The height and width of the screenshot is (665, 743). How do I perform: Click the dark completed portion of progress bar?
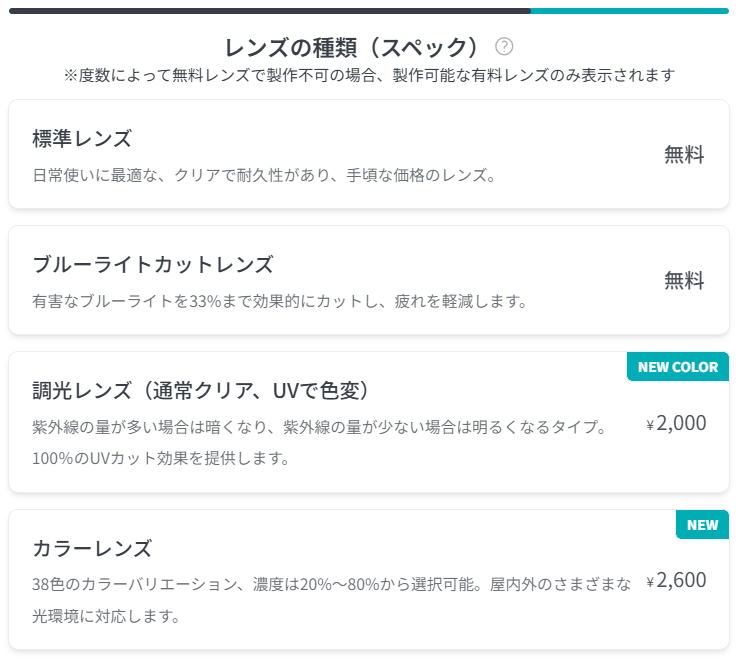tap(270, 11)
